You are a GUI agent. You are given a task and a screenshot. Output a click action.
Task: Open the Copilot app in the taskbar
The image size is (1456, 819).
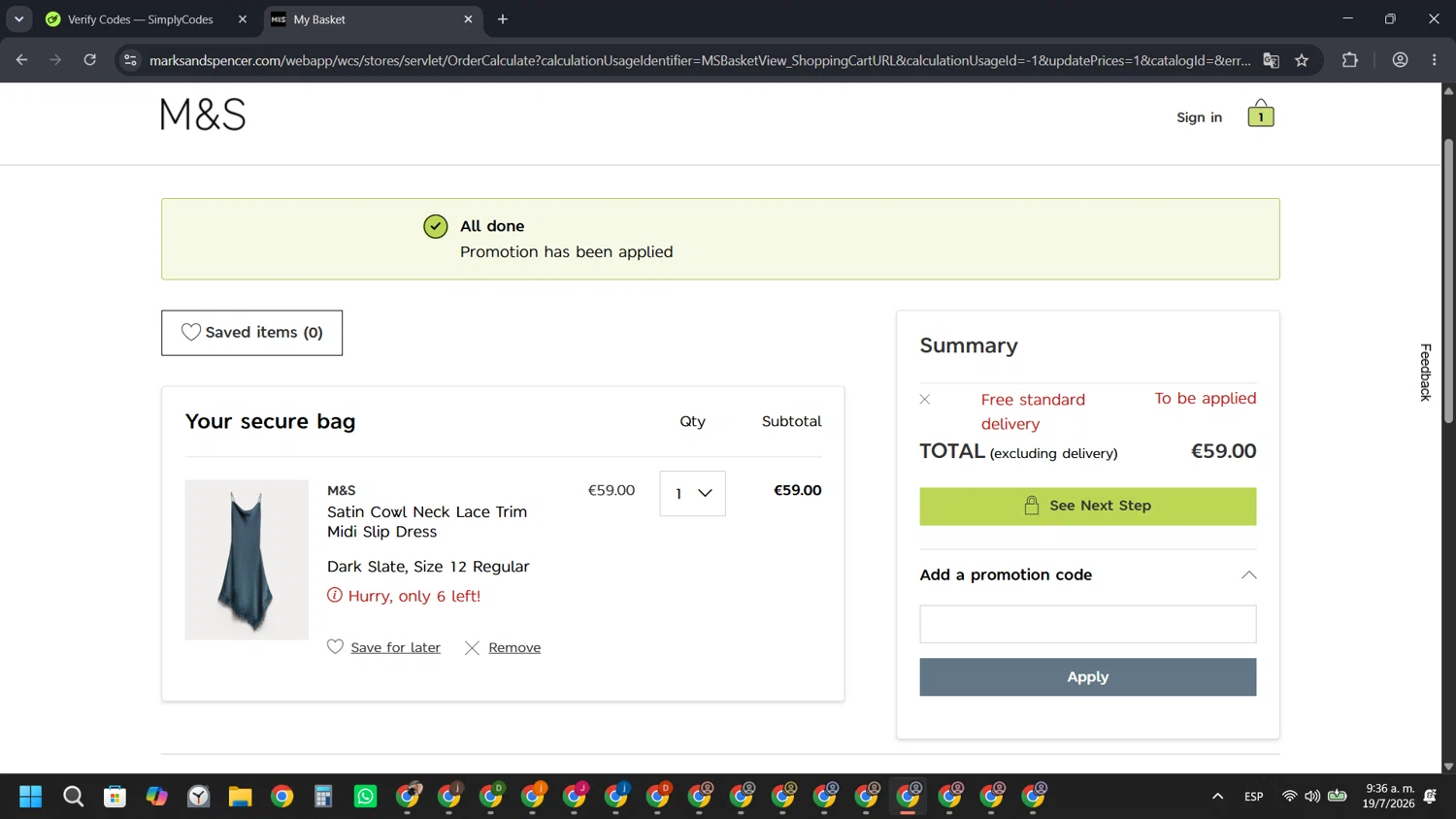[x=156, y=797]
